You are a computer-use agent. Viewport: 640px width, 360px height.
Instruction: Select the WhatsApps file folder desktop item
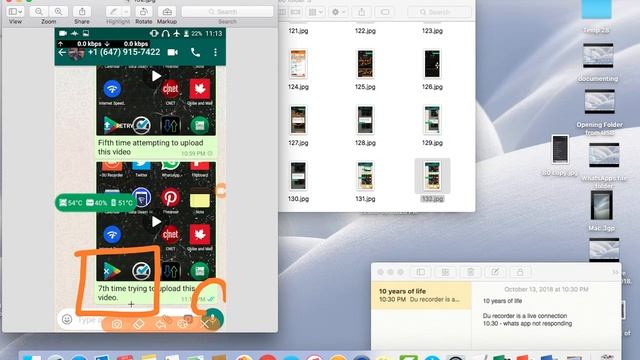pyautogui.click(x=604, y=155)
